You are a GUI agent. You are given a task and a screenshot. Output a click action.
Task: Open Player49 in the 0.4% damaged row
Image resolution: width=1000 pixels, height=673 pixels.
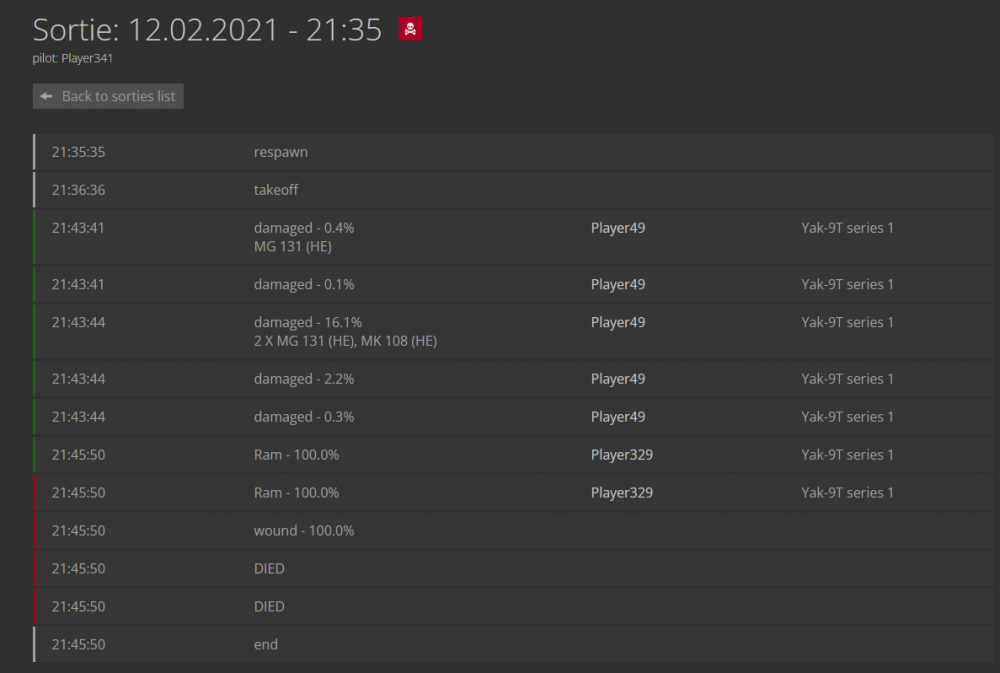(618, 228)
